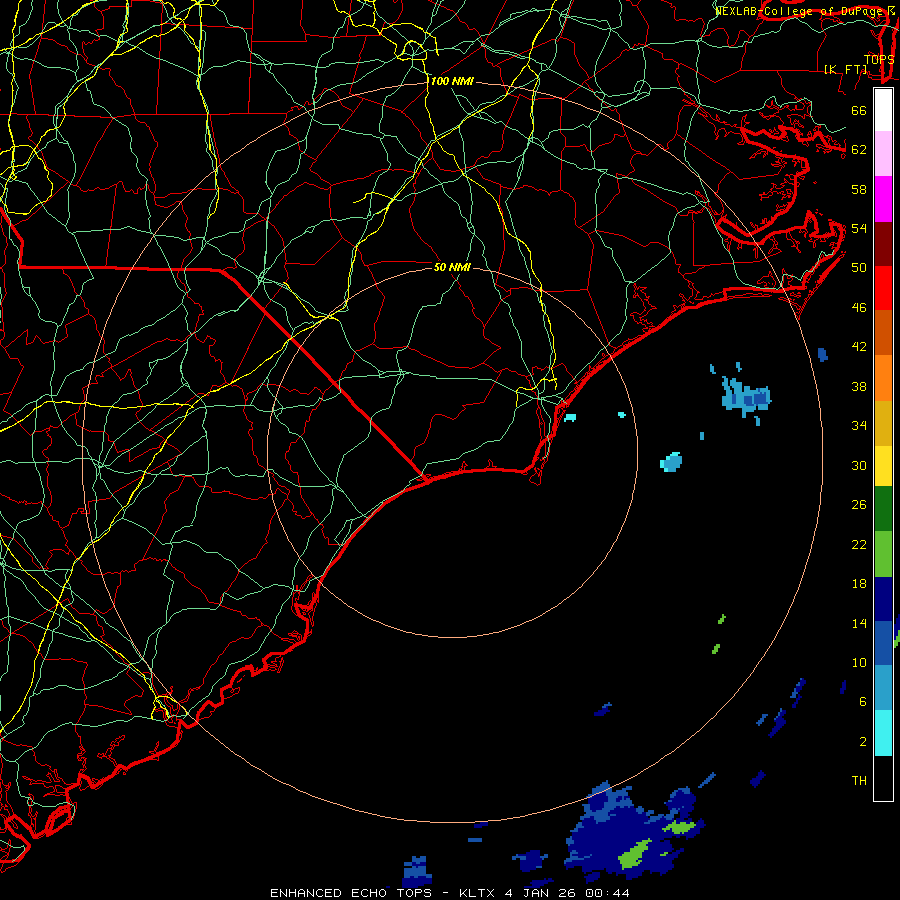Click the yellow 34 legend color block
Screen dimensions: 900x900
pyautogui.click(x=883, y=466)
